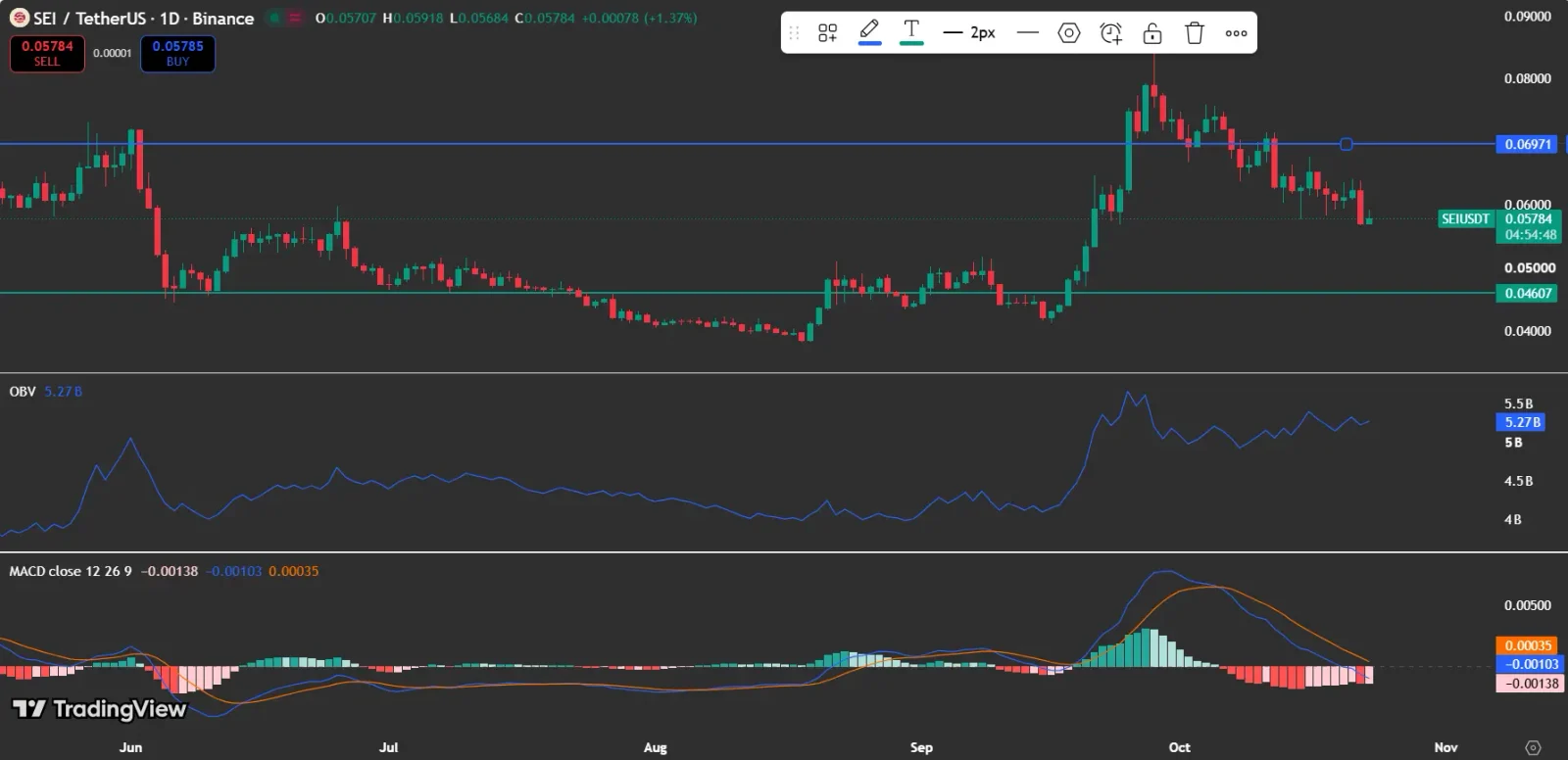The width and height of the screenshot is (1568, 760).
Task: Click the green 0.04607 price label
Action: pyautogui.click(x=1528, y=293)
